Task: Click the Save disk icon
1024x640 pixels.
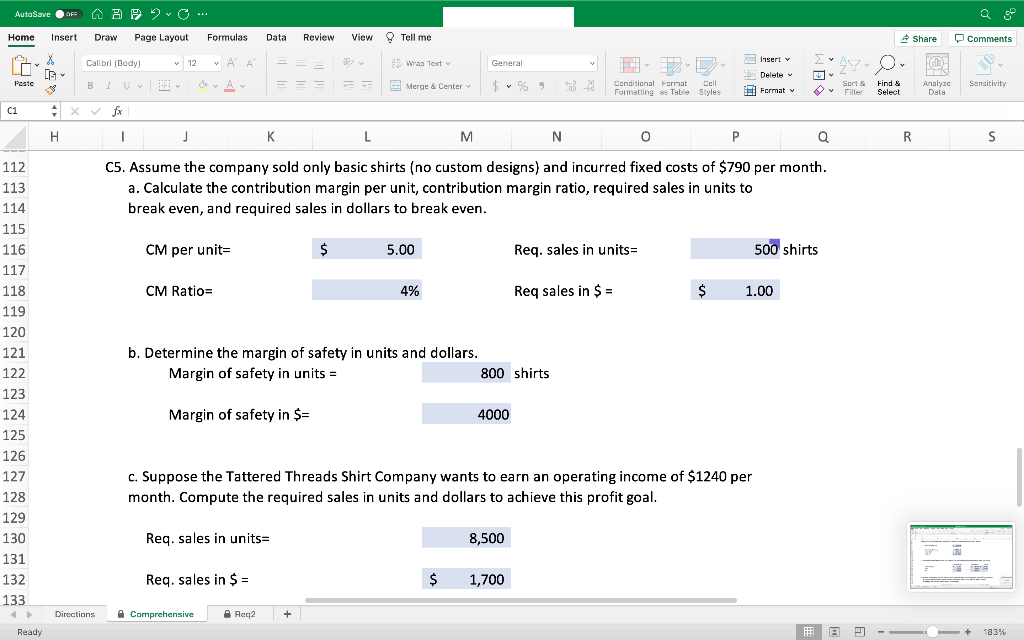Action: (117, 14)
